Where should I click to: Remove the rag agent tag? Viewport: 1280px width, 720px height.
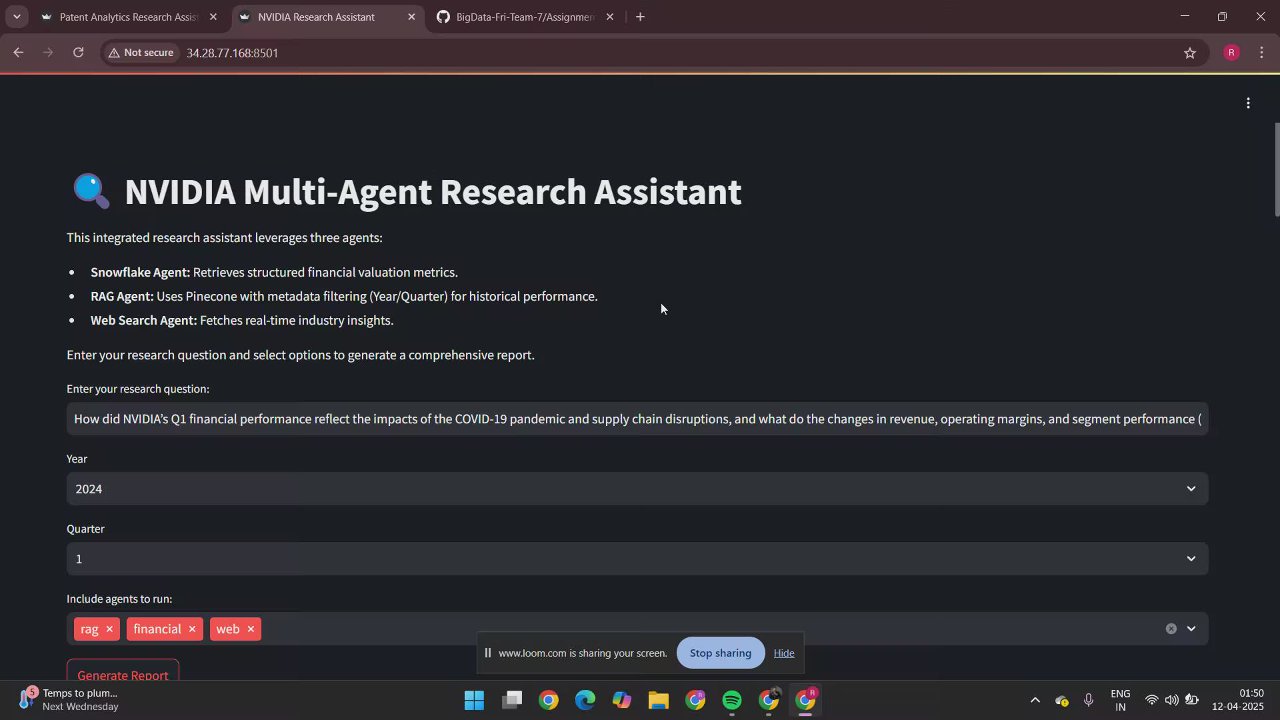point(109,629)
